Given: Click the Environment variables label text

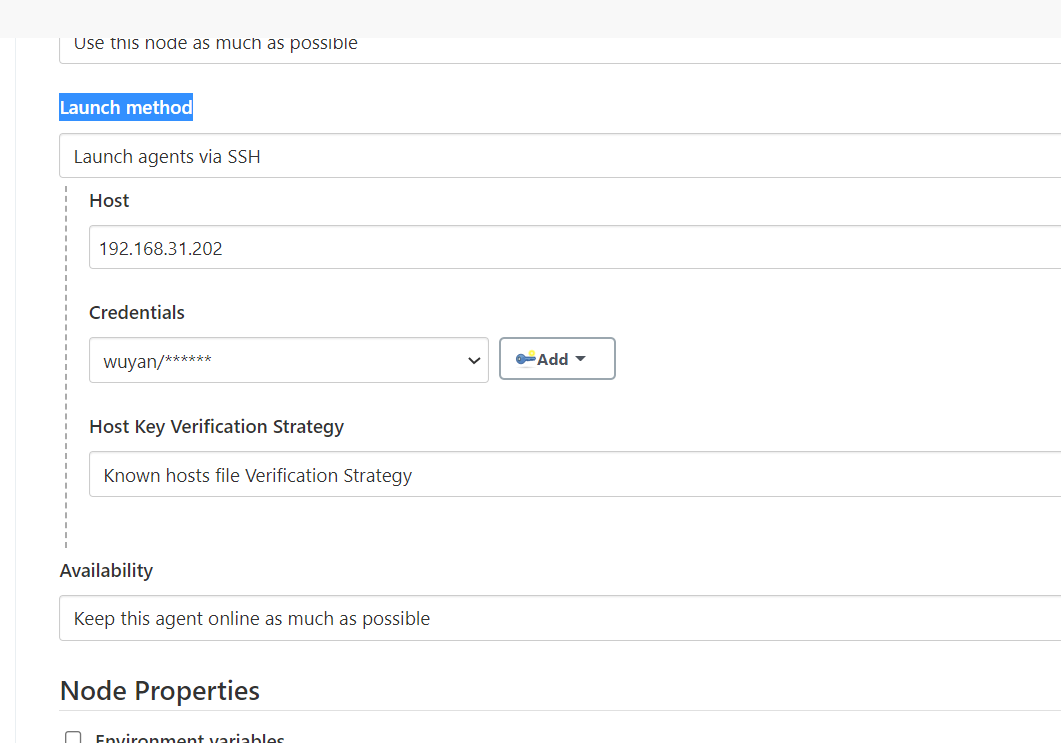Looking at the screenshot, I should click(x=190, y=738).
